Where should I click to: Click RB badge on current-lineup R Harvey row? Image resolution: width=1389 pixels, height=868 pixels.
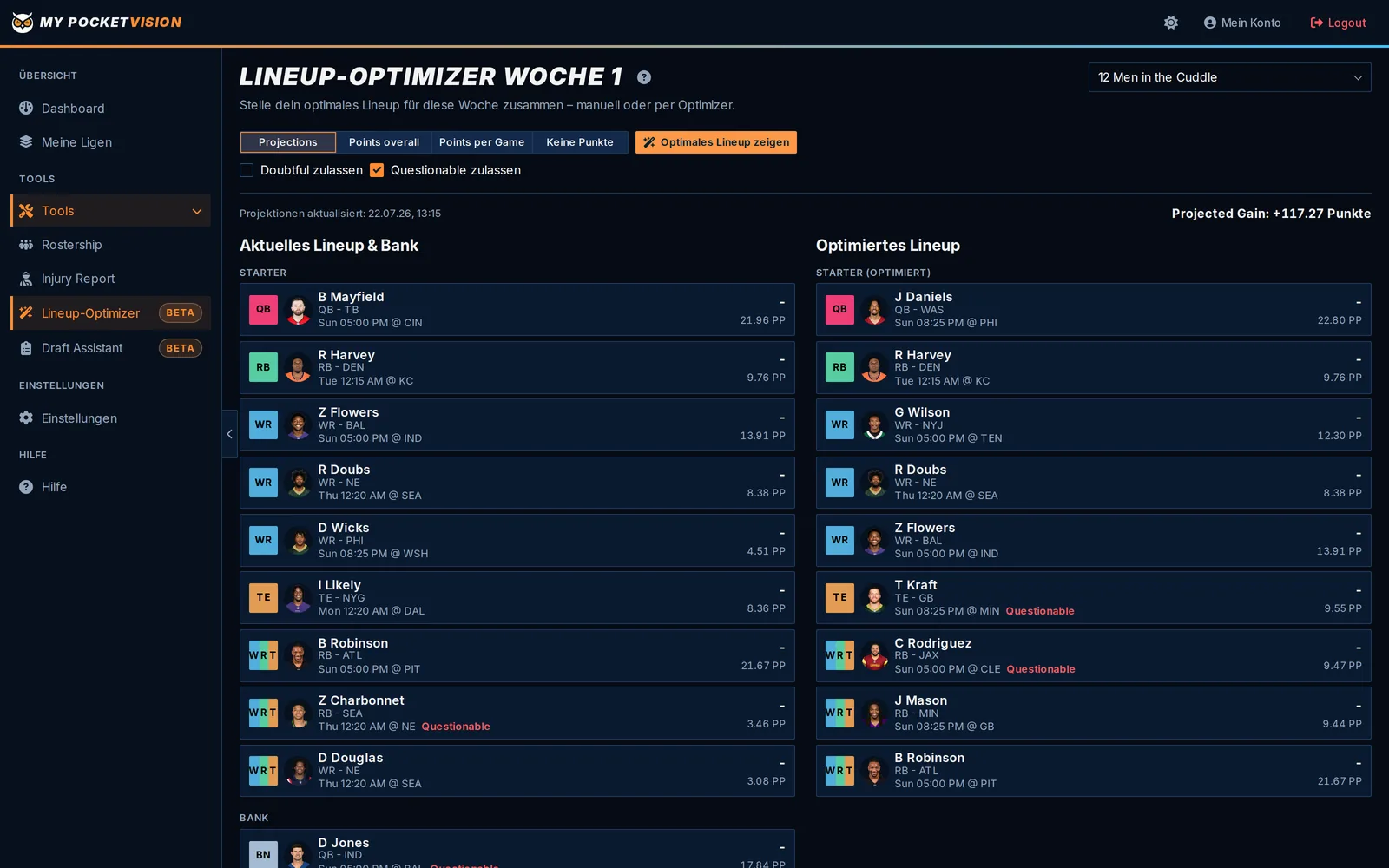pyautogui.click(x=263, y=367)
